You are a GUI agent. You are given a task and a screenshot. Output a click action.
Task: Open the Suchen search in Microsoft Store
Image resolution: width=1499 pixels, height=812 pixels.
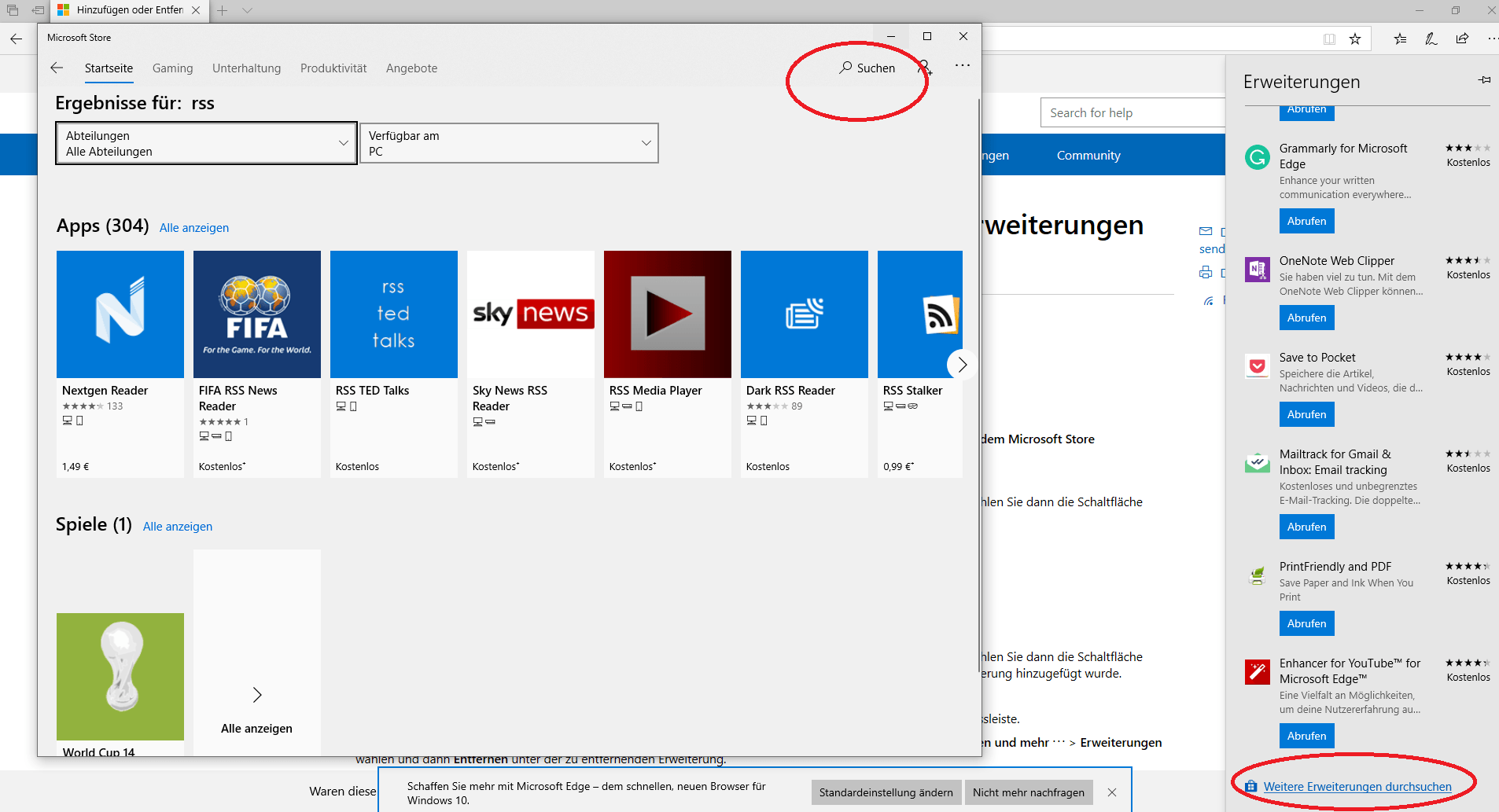[867, 68]
